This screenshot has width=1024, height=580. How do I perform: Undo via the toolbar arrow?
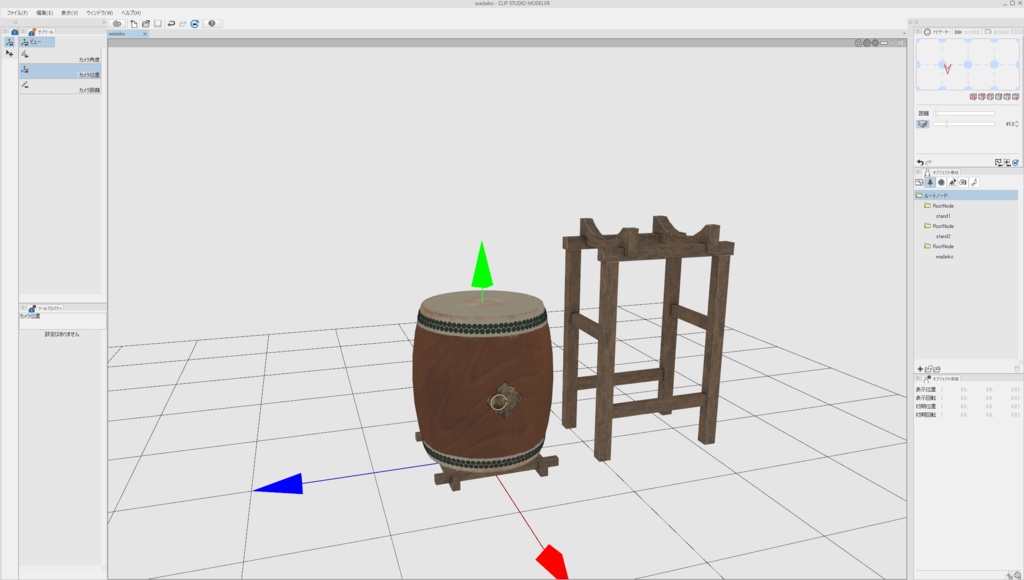coord(171,24)
